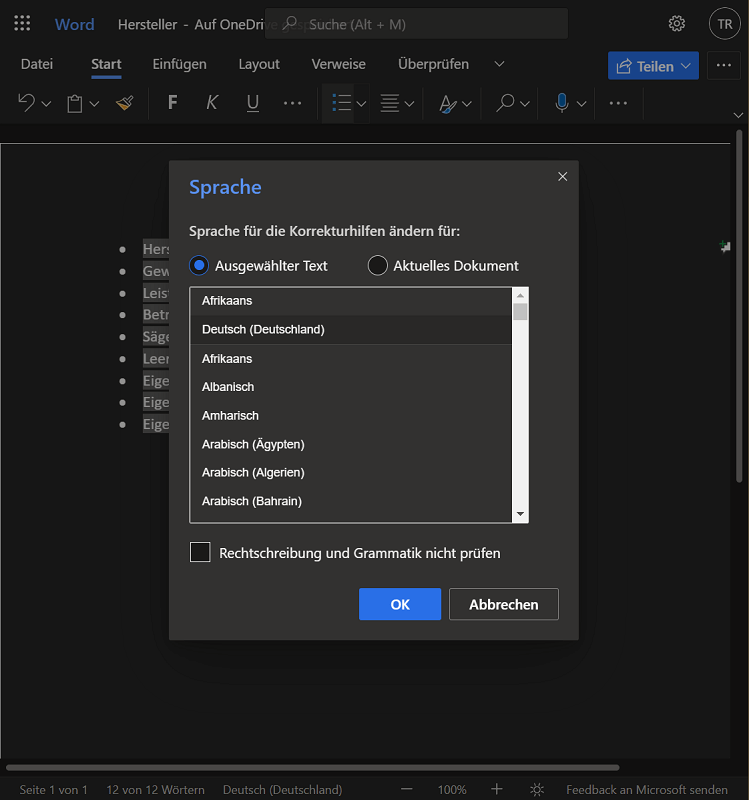
Task: Confirm the dialog with OK
Action: (400, 604)
